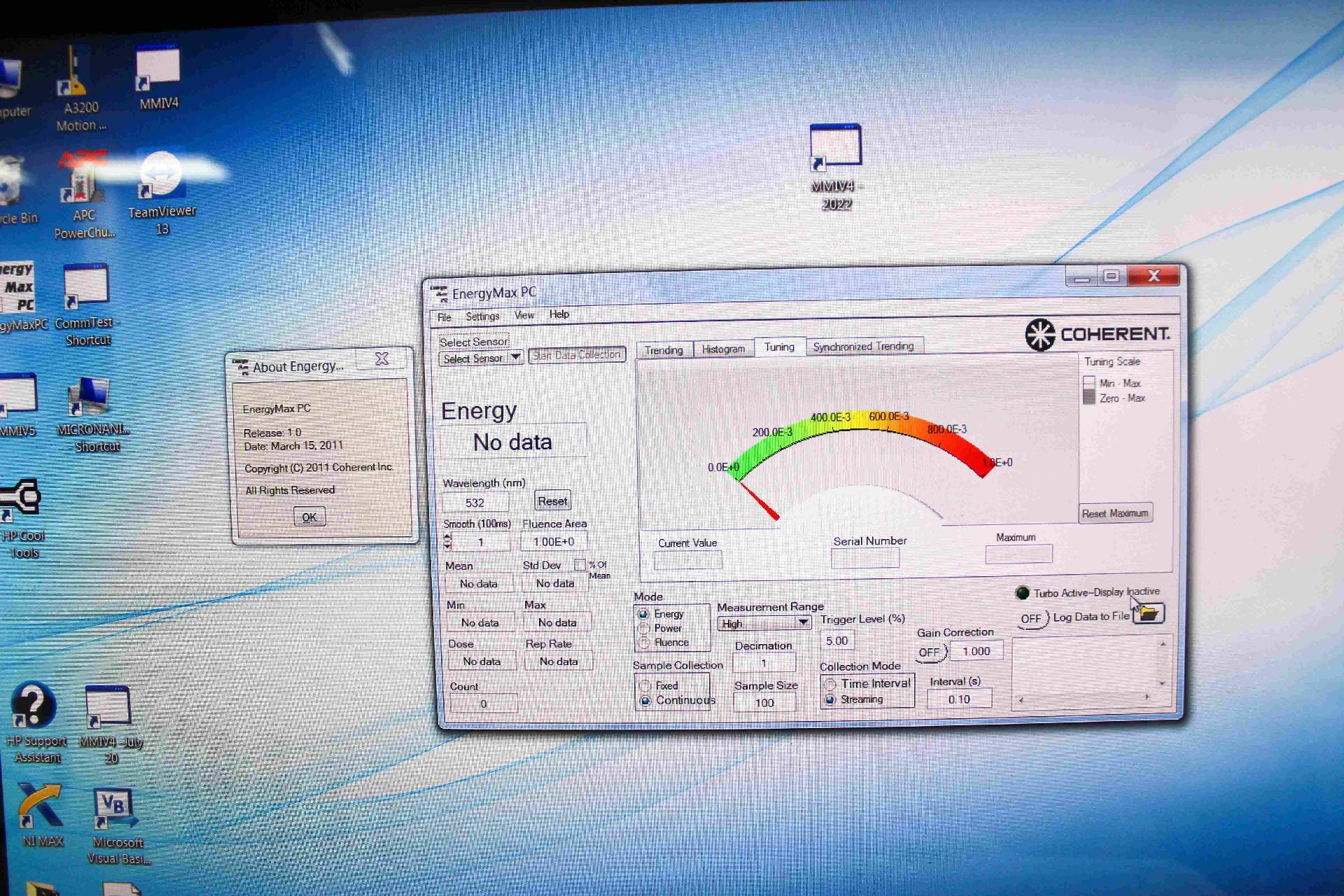The height and width of the screenshot is (896, 1344).
Task: Select the Power mode radio button
Action: coord(644,628)
